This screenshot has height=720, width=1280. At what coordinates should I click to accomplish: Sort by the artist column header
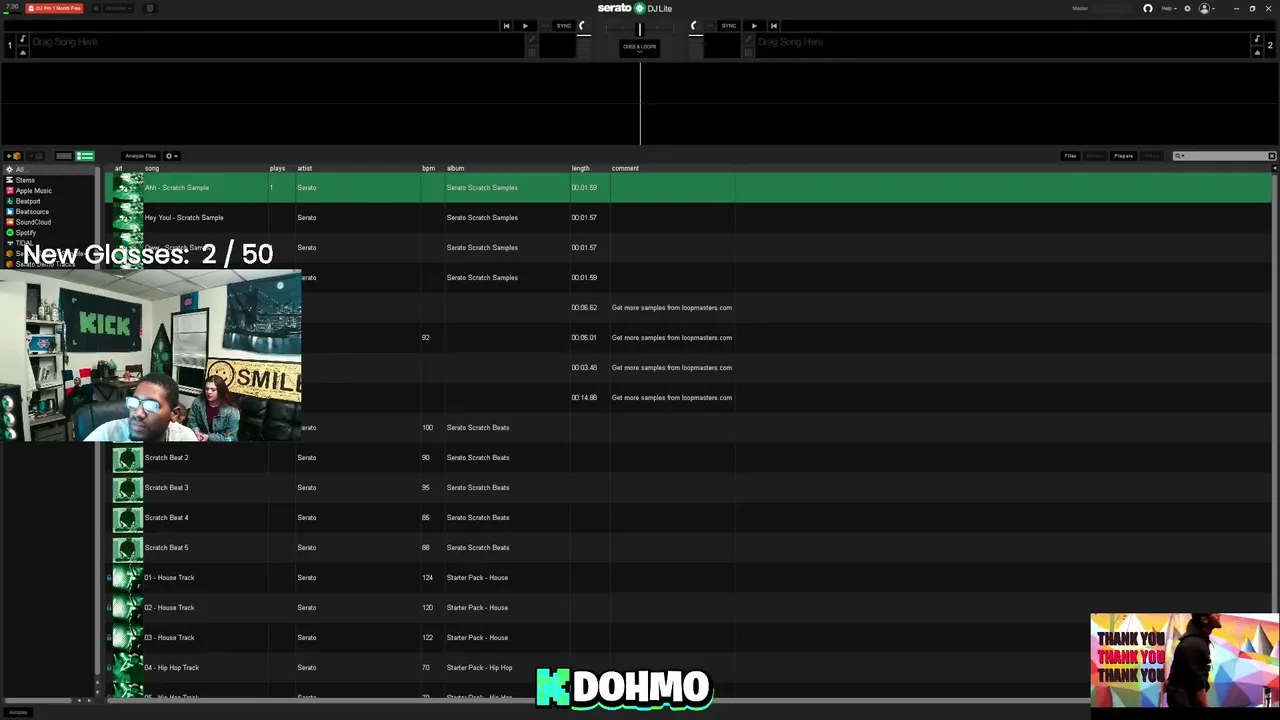(305, 168)
